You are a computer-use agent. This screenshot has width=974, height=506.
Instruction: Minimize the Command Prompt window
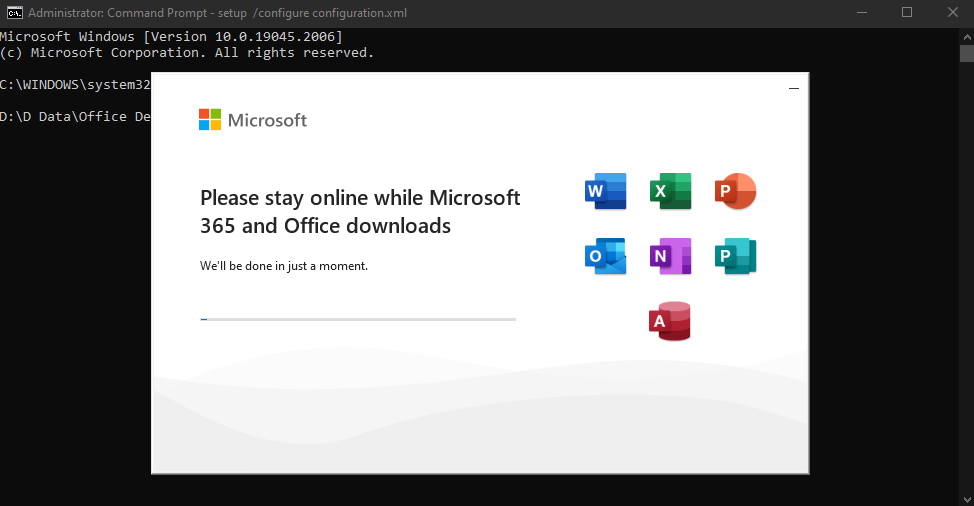point(862,12)
